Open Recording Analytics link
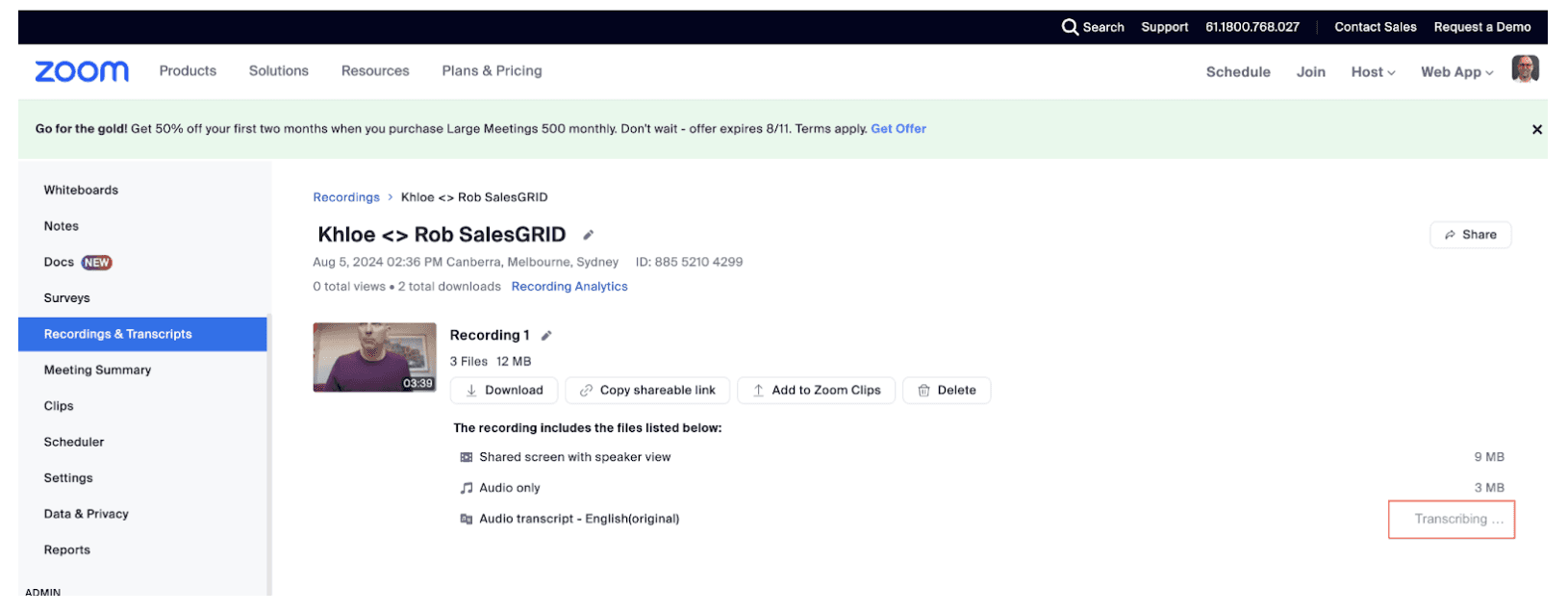Image resolution: width=1568 pixels, height=614 pixels. (569, 287)
